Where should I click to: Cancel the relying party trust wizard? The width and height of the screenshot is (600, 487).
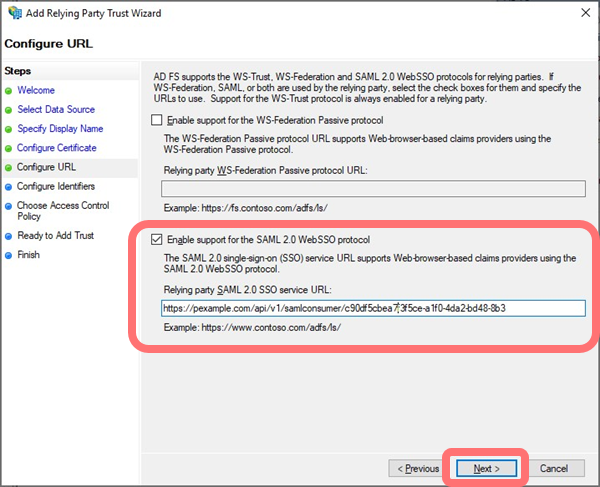click(x=554, y=468)
